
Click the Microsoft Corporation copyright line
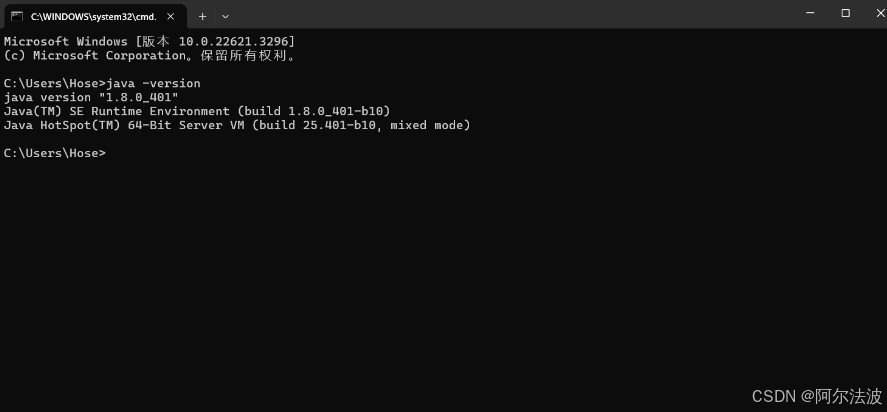[150, 55]
